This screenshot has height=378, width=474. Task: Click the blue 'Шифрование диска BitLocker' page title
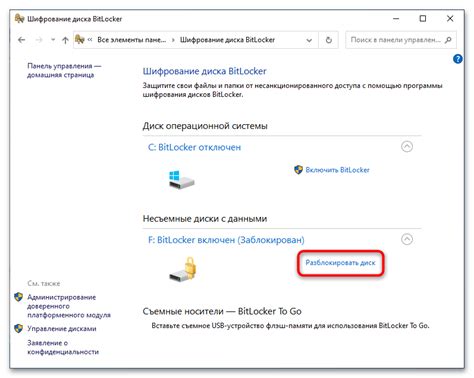pyautogui.click(x=204, y=71)
